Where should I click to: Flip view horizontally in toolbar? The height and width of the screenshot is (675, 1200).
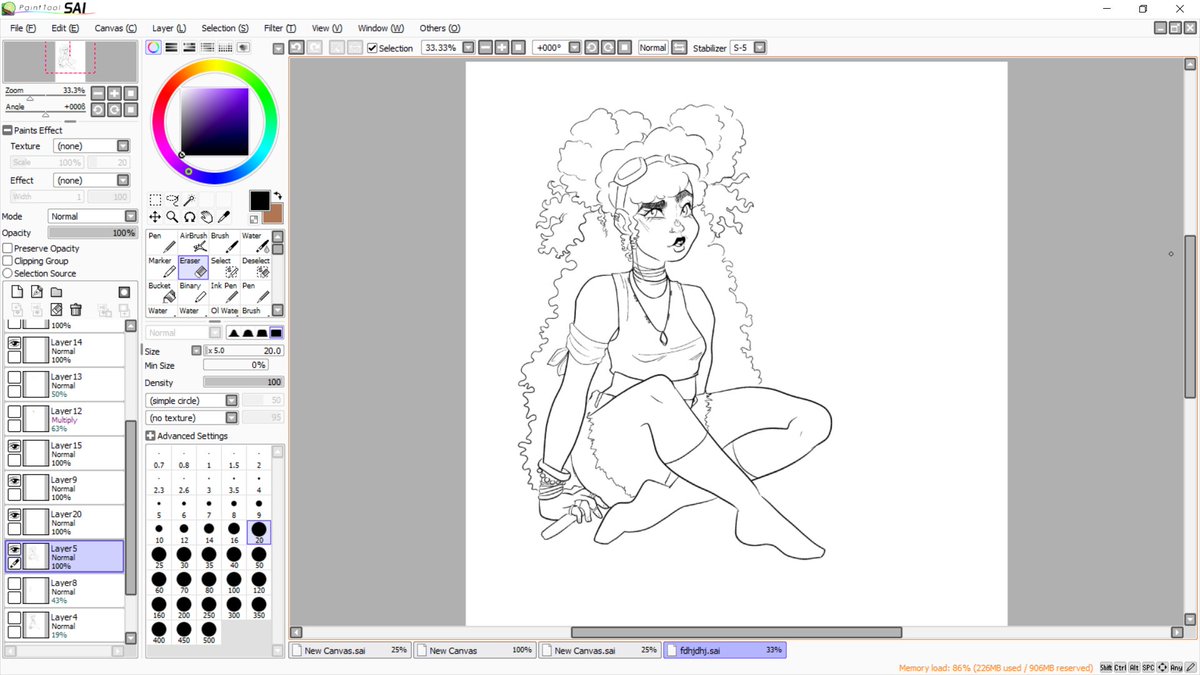680,47
